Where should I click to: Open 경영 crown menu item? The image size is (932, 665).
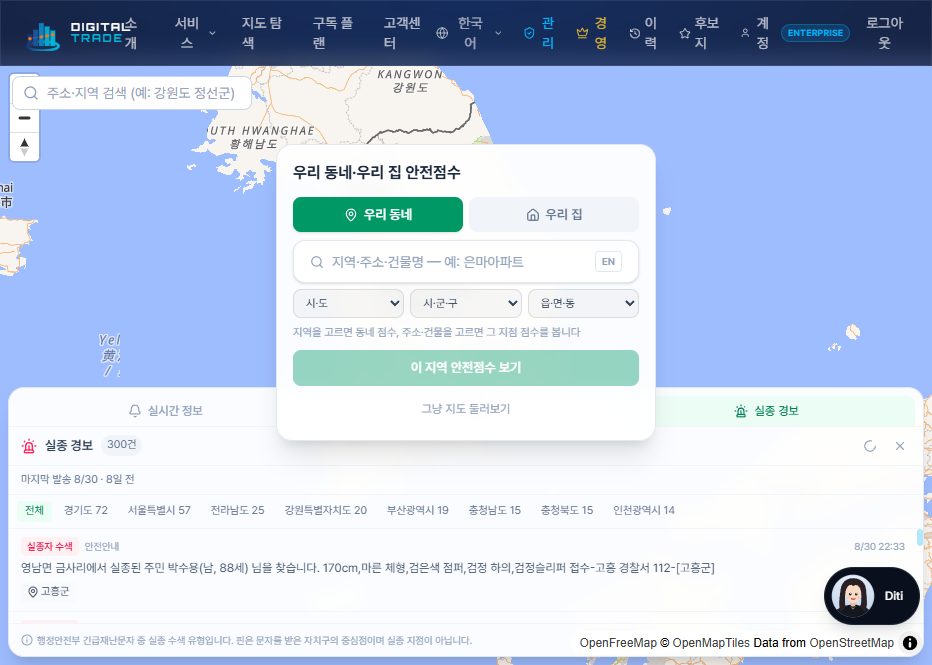point(592,33)
